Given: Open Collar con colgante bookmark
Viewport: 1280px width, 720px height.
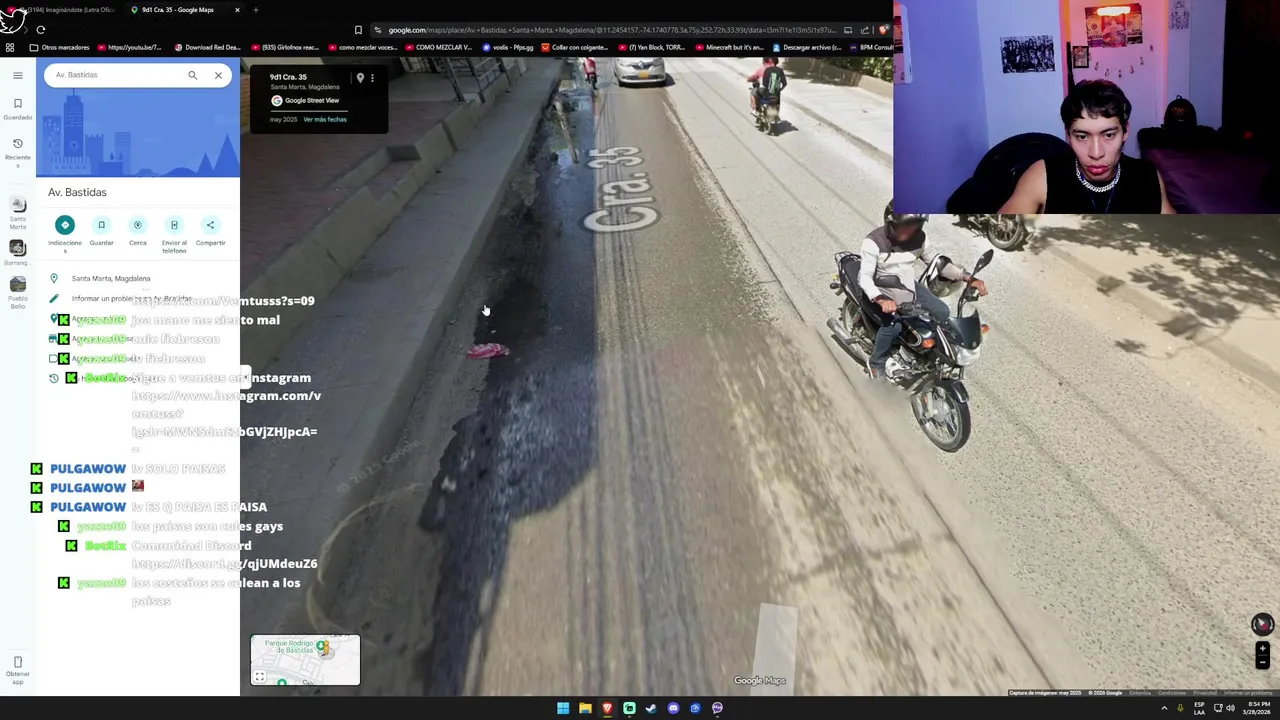Looking at the screenshot, I should point(575,47).
